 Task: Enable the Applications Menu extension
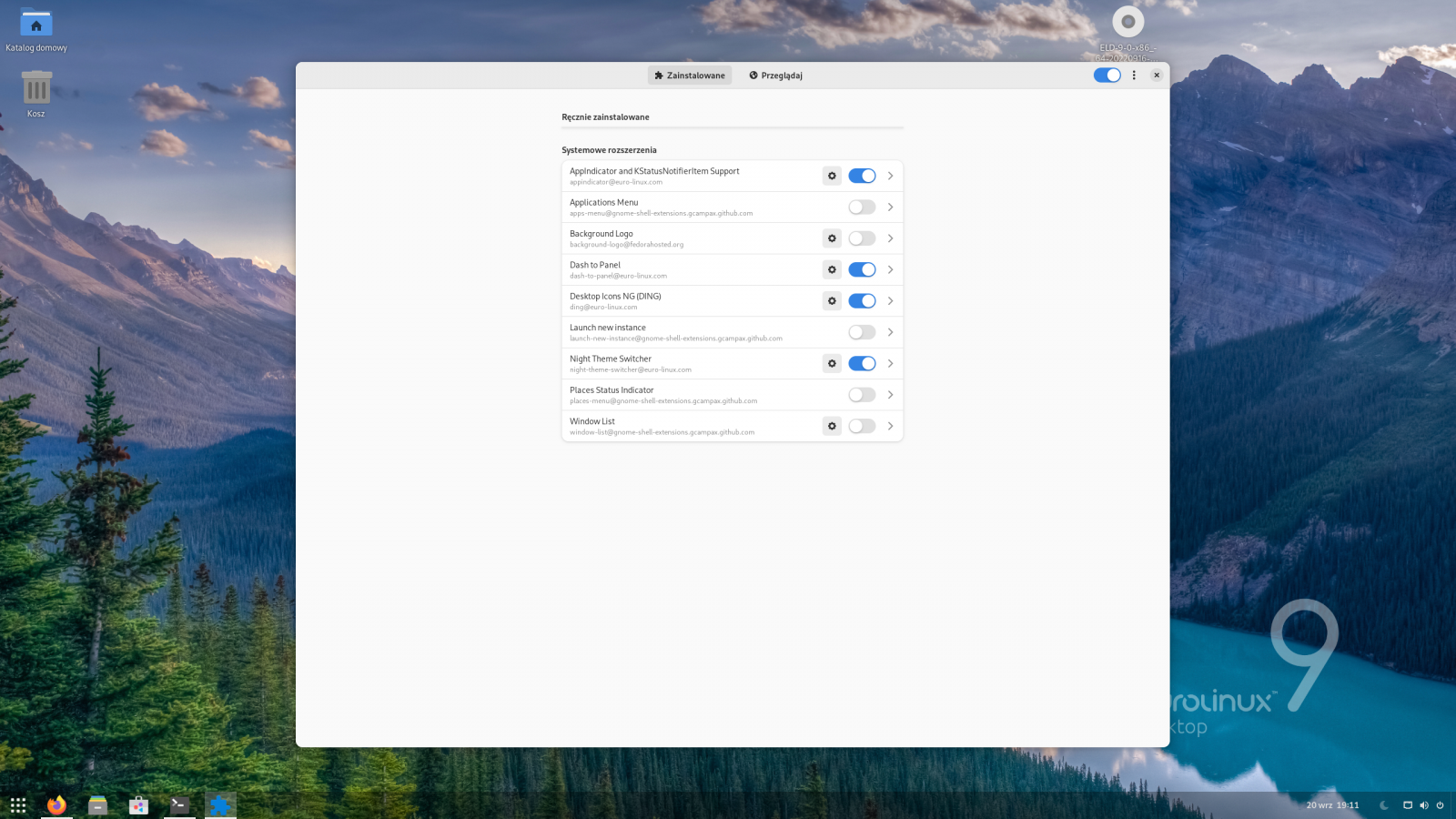[862, 207]
